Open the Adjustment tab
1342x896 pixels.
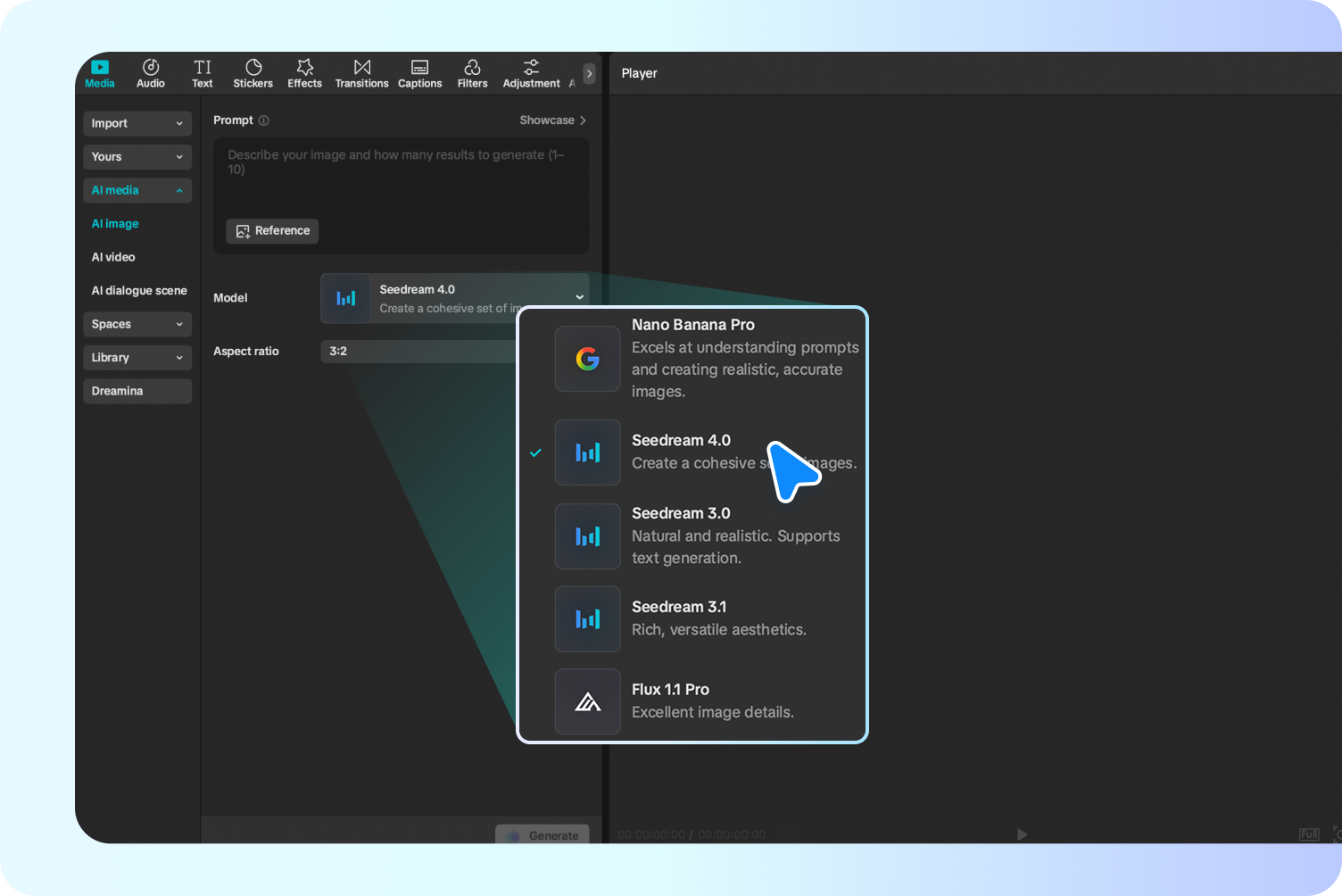coord(531,74)
